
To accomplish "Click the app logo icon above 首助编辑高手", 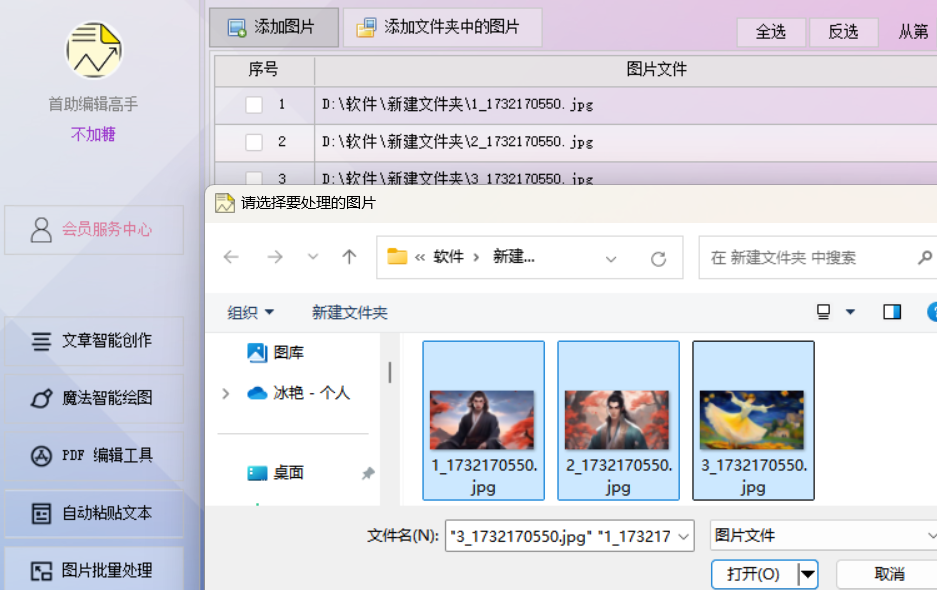I will pyautogui.click(x=94, y=50).
